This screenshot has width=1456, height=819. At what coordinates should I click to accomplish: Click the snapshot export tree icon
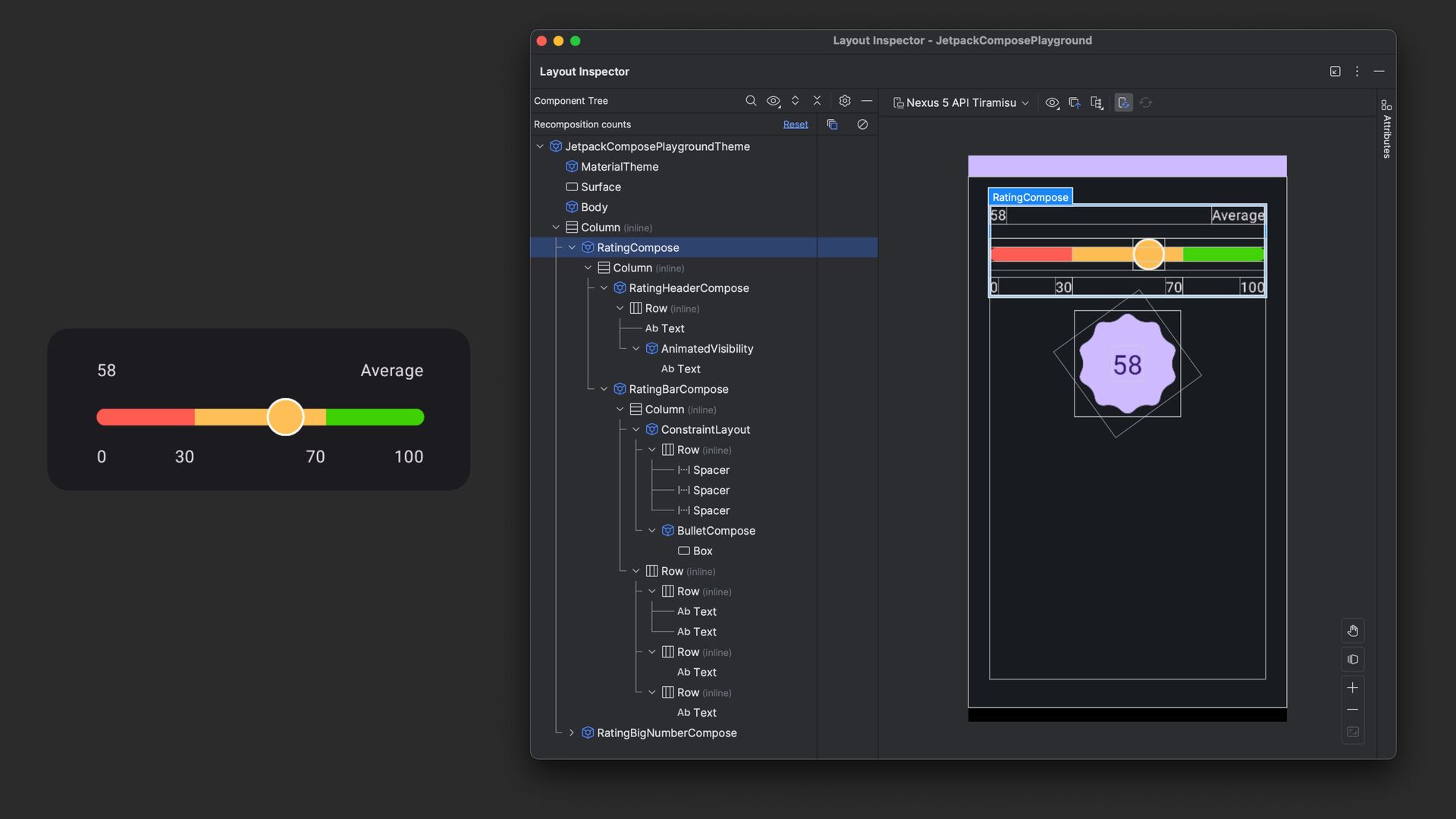point(1097,103)
